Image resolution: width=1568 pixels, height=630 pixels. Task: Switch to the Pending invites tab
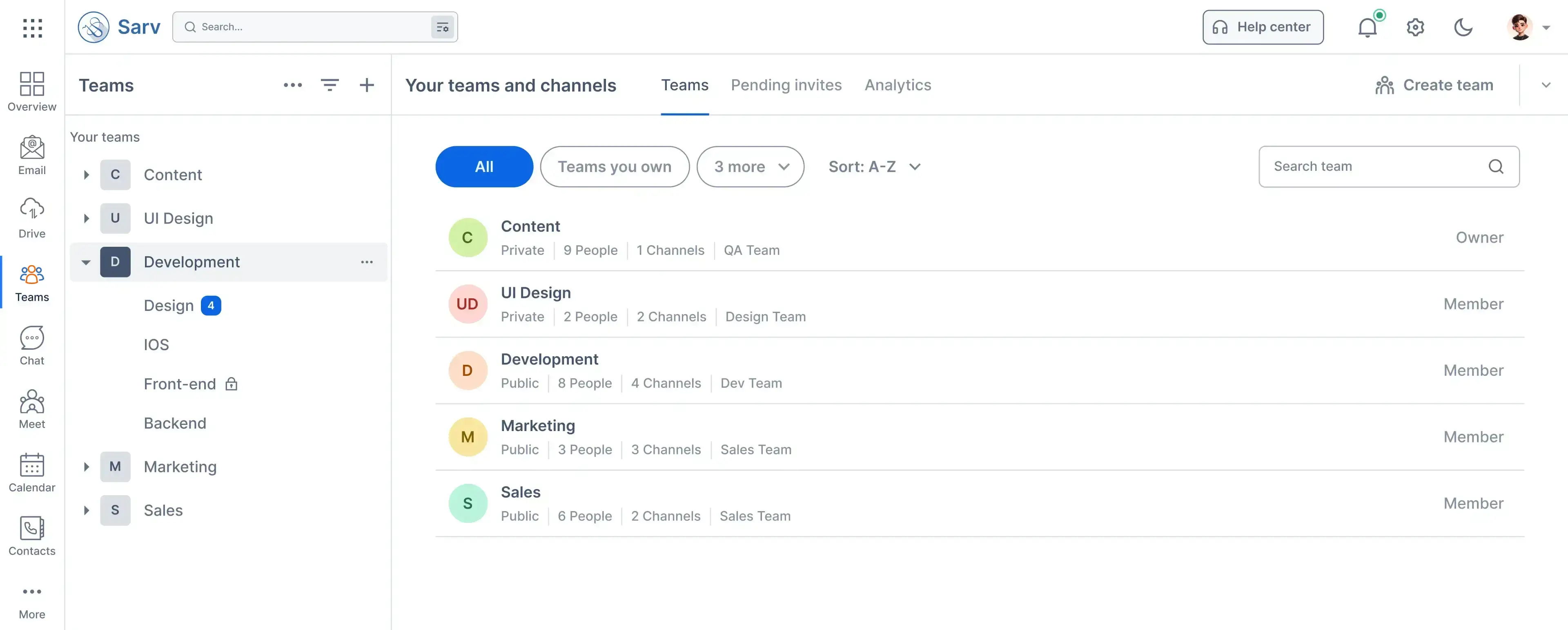tap(786, 85)
